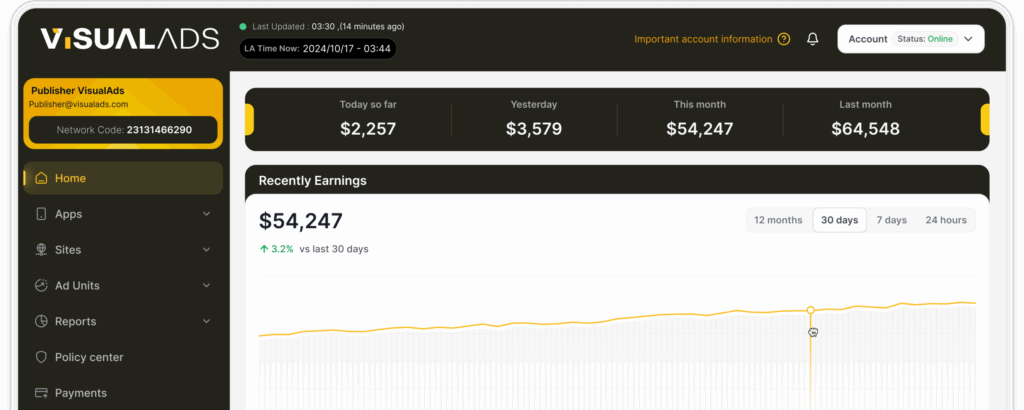Viewport: 1024px width, 410px height.
Task: Click the help question mark icon
Action: point(784,39)
